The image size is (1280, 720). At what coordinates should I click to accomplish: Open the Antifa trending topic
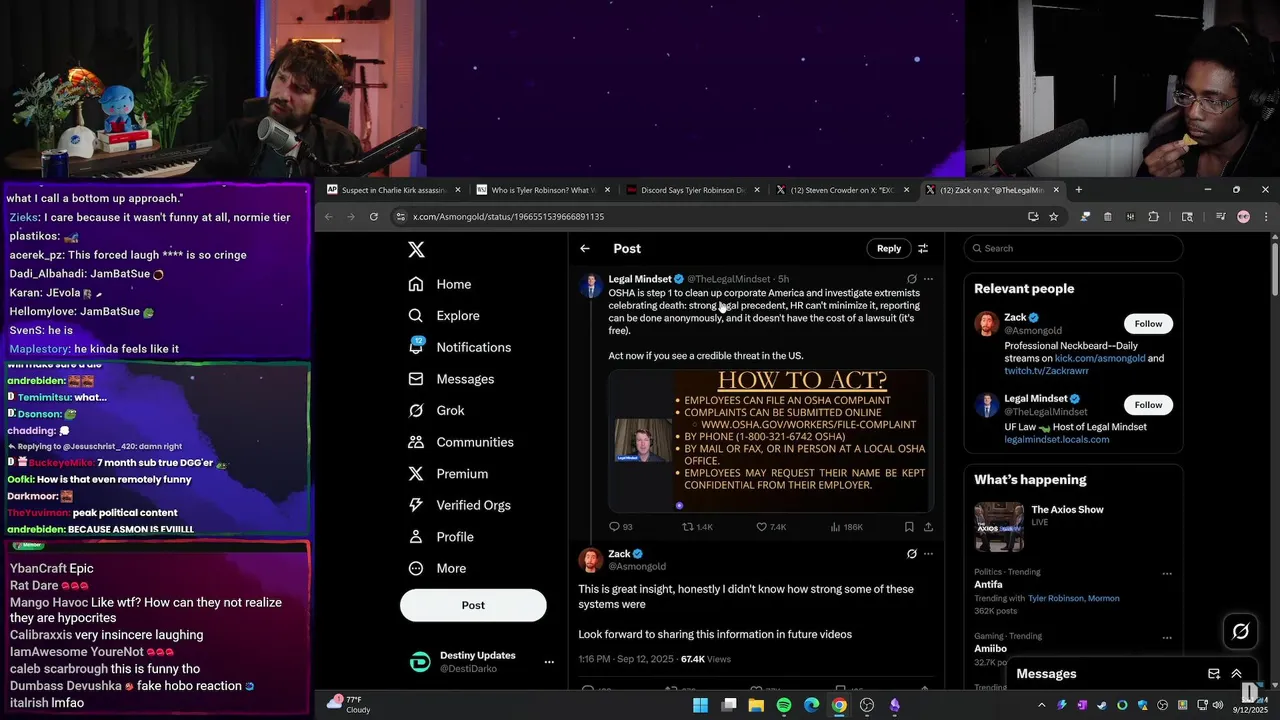click(x=989, y=585)
